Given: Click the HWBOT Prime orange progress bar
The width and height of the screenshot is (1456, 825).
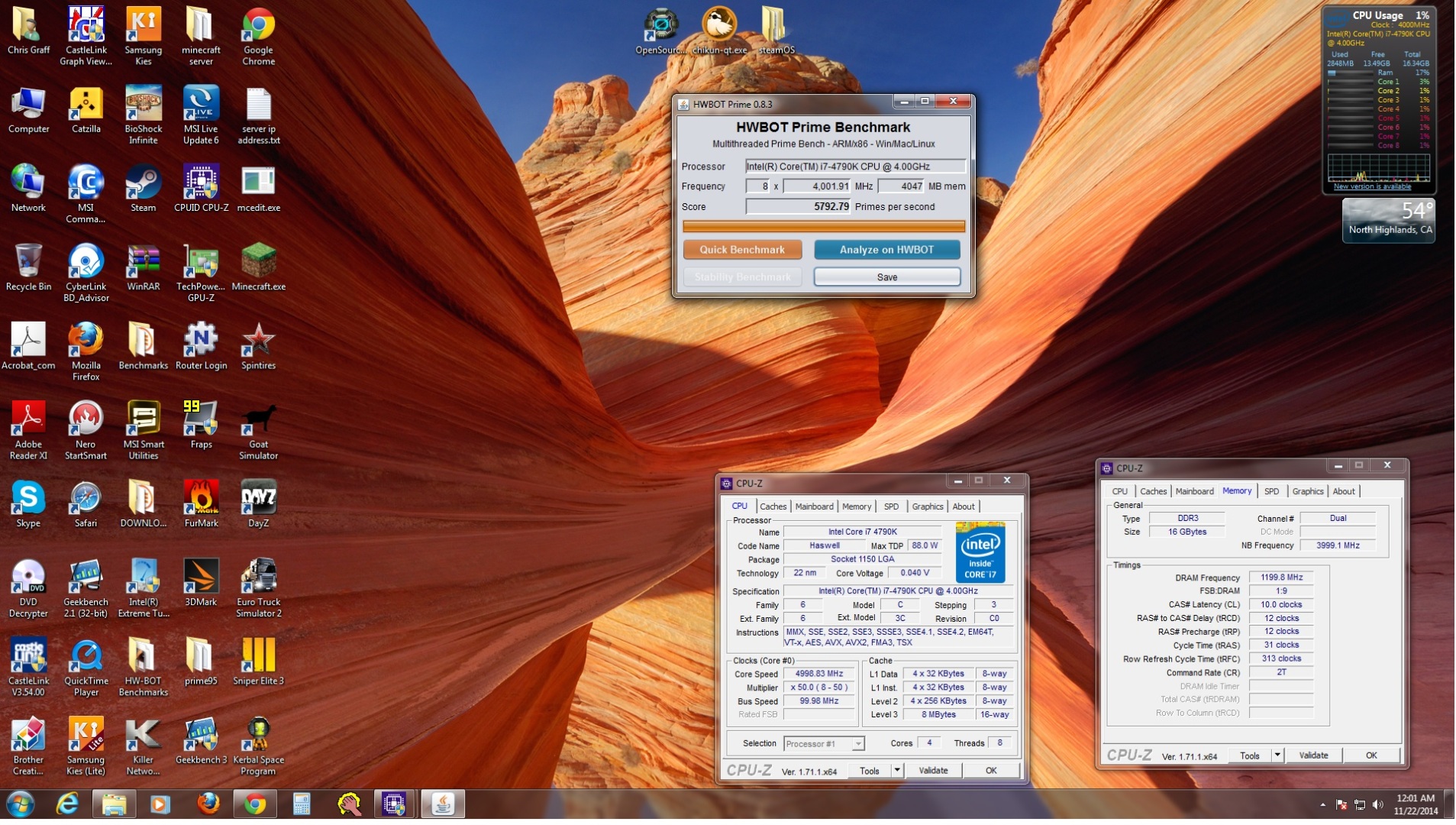Looking at the screenshot, I should tap(824, 227).
